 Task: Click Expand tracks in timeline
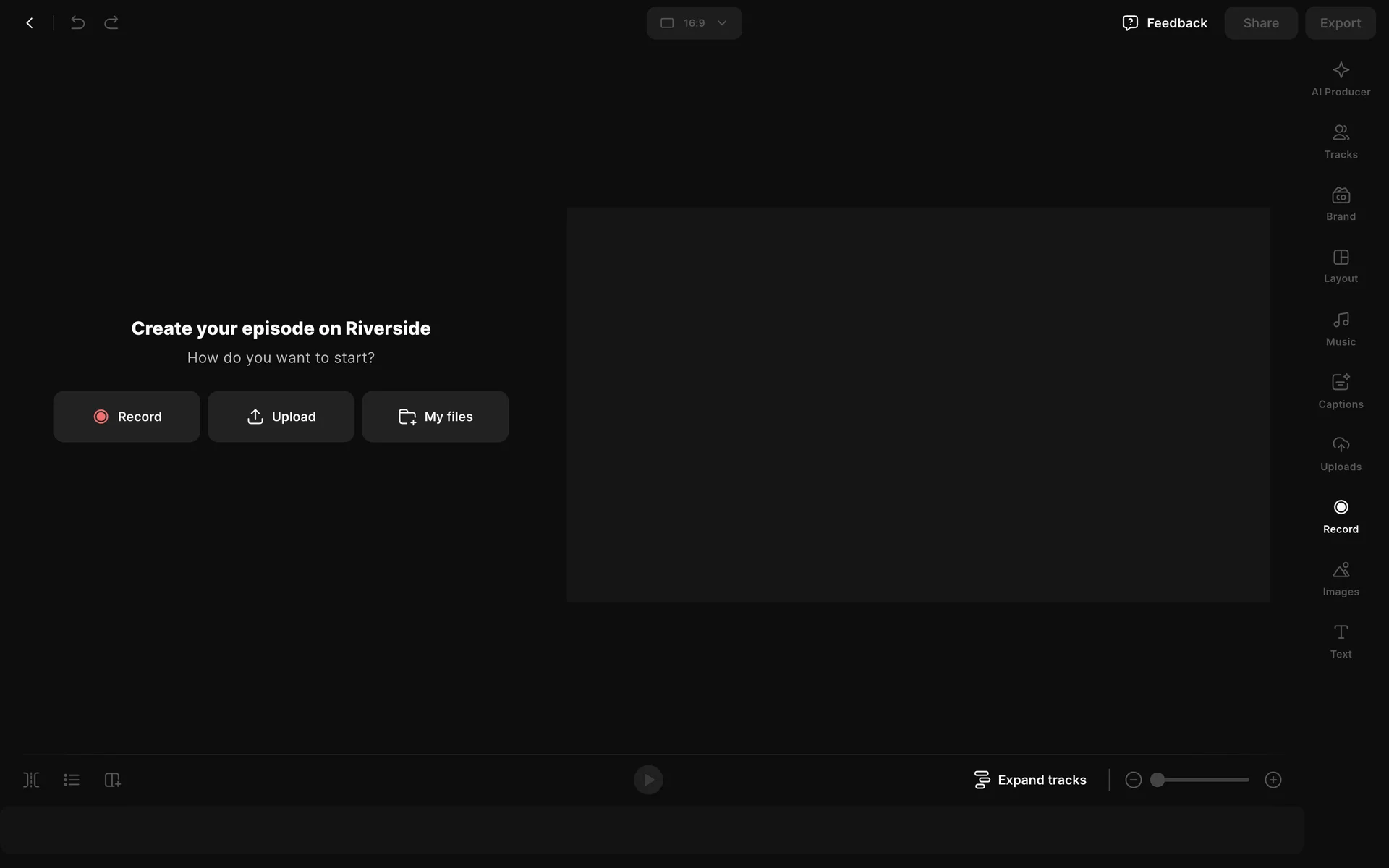(x=1030, y=780)
